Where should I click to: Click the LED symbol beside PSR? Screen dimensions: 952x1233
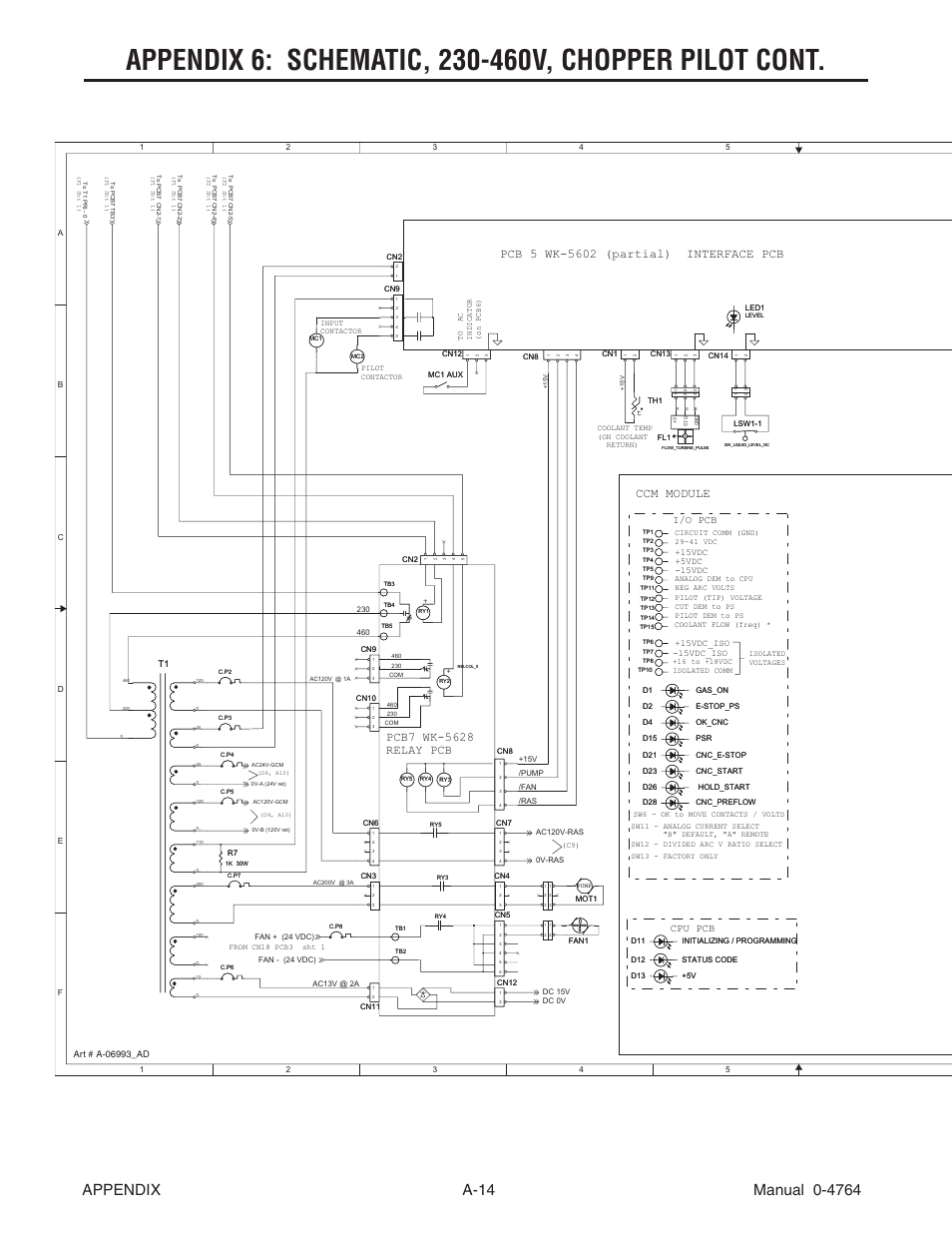(673, 738)
